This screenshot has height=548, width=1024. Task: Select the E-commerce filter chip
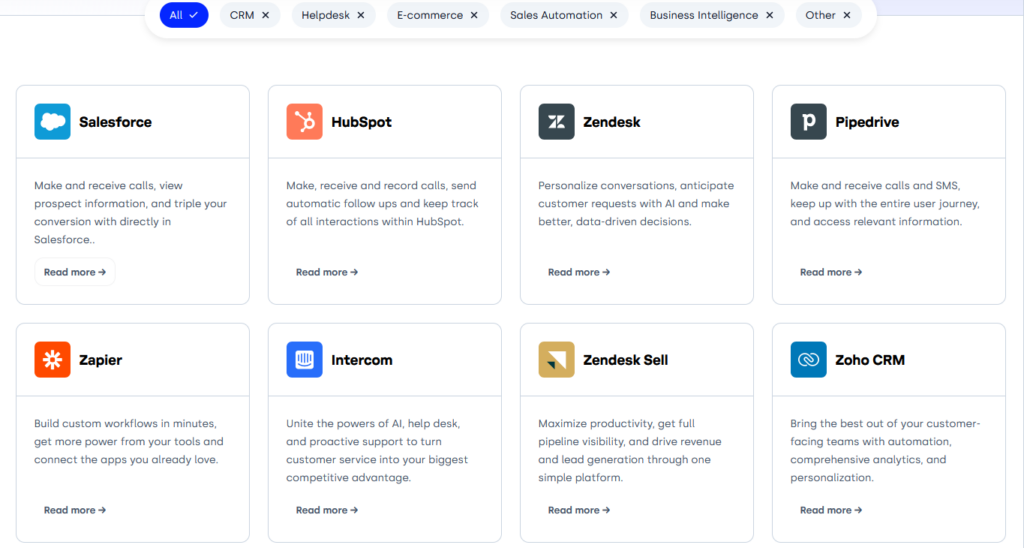[438, 15]
